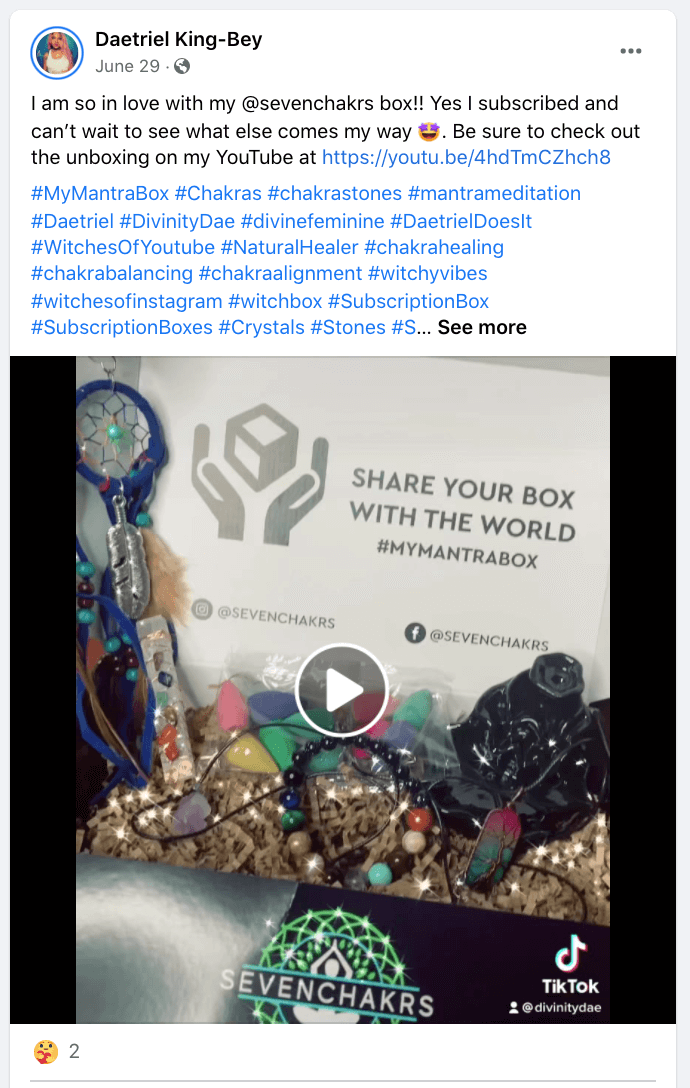Expand the post with See more
Viewport: 690px width, 1088px height.
tap(482, 328)
